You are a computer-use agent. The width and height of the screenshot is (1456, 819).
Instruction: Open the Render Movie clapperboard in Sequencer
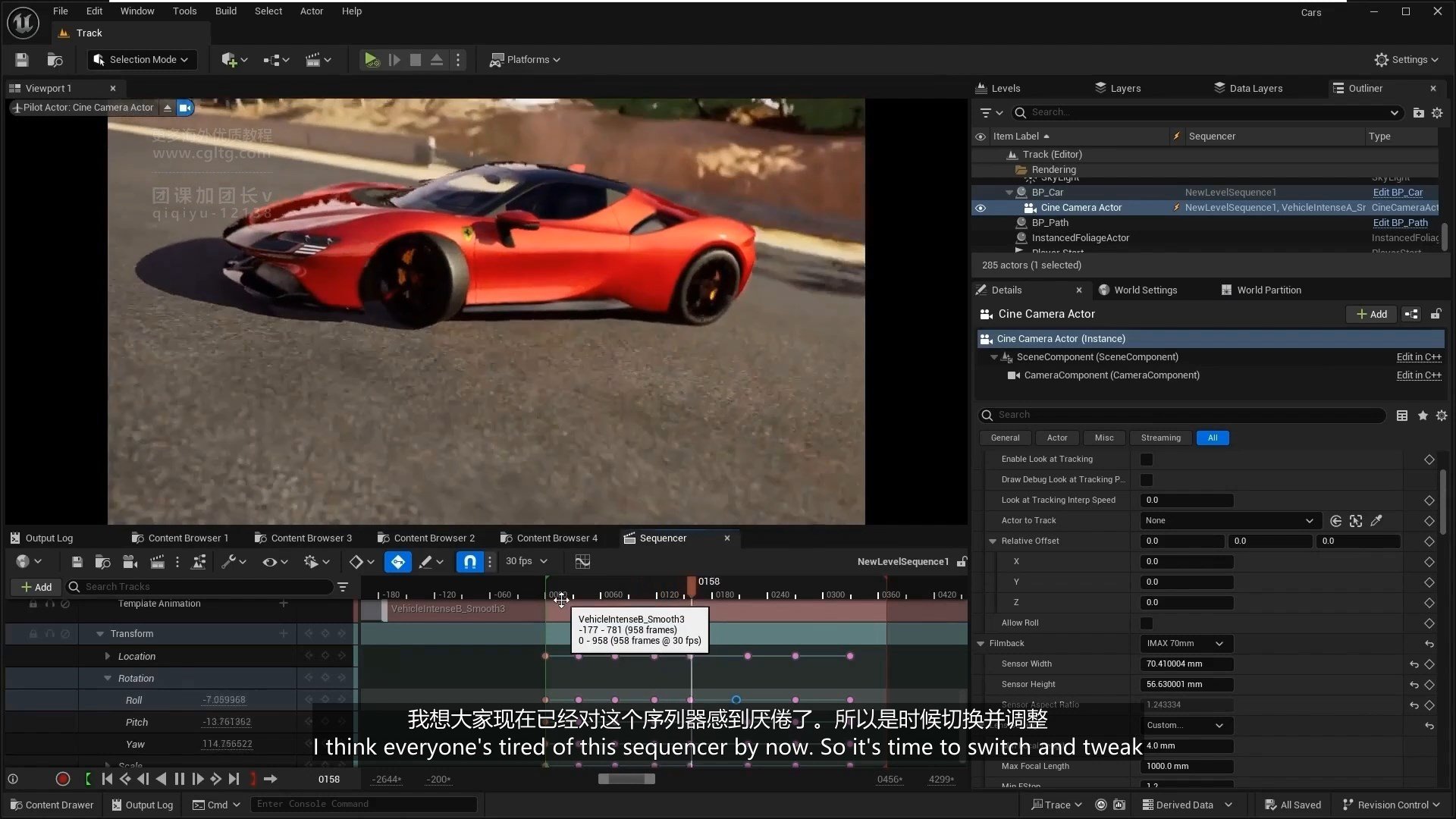(x=157, y=562)
